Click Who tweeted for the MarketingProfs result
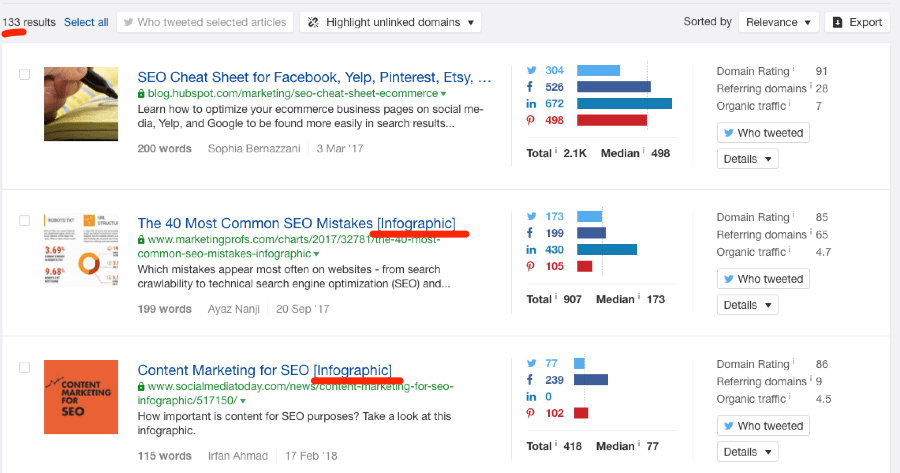This screenshot has height=473, width=900. (x=763, y=279)
